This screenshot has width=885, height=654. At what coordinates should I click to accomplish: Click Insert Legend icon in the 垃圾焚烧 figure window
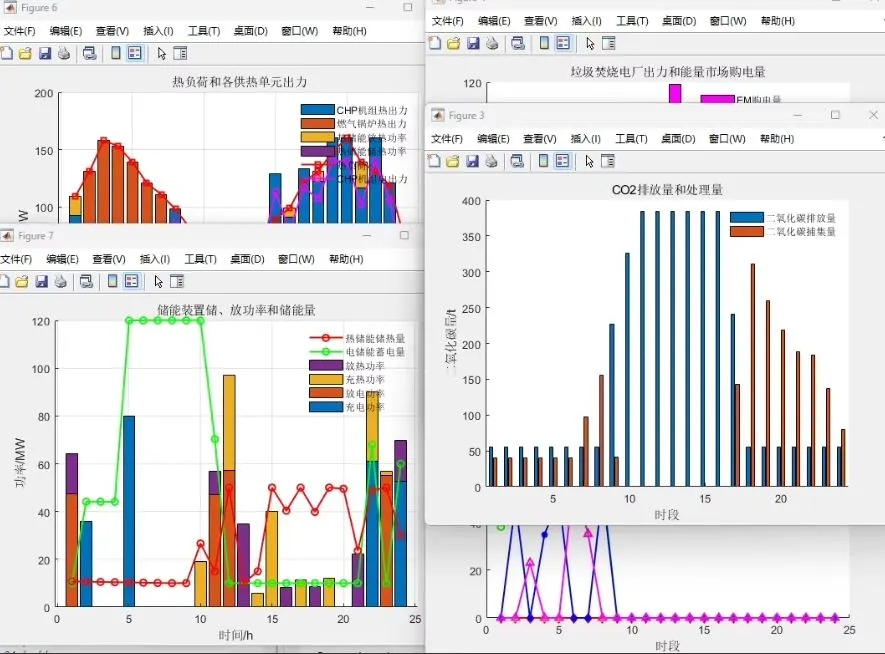[x=563, y=43]
